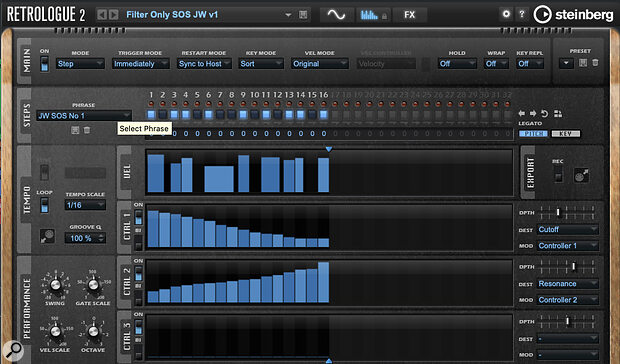The height and width of the screenshot is (364, 620).
Task: Delete the phrase trash icon under Phrase
Action: pos(87,130)
